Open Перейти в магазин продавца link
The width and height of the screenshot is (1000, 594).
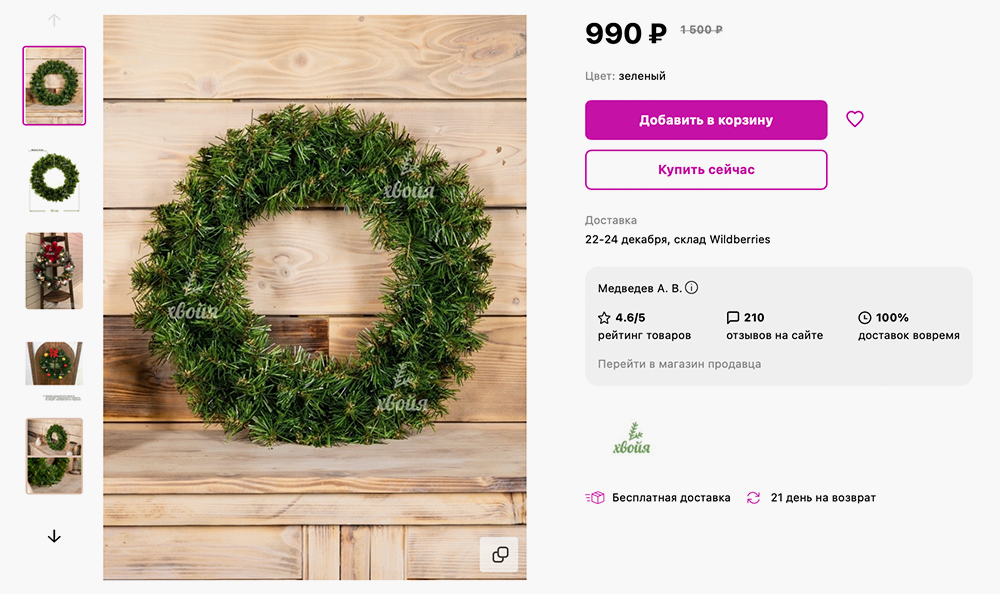tap(679, 364)
